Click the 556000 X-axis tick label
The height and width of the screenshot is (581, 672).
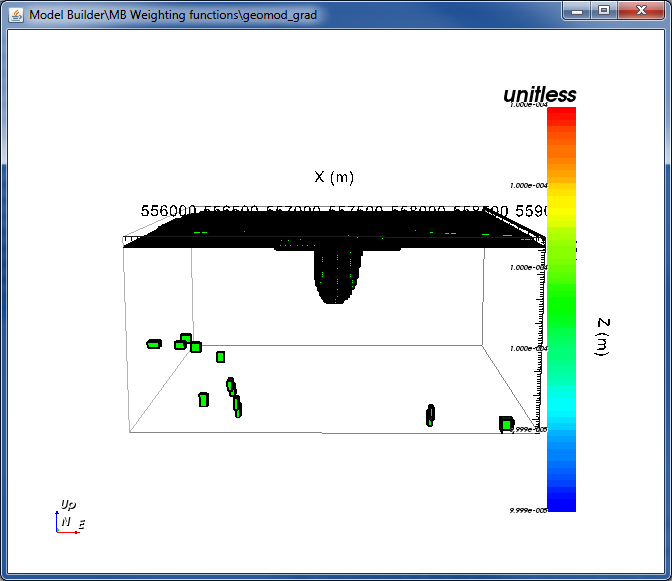(x=168, y=211)
